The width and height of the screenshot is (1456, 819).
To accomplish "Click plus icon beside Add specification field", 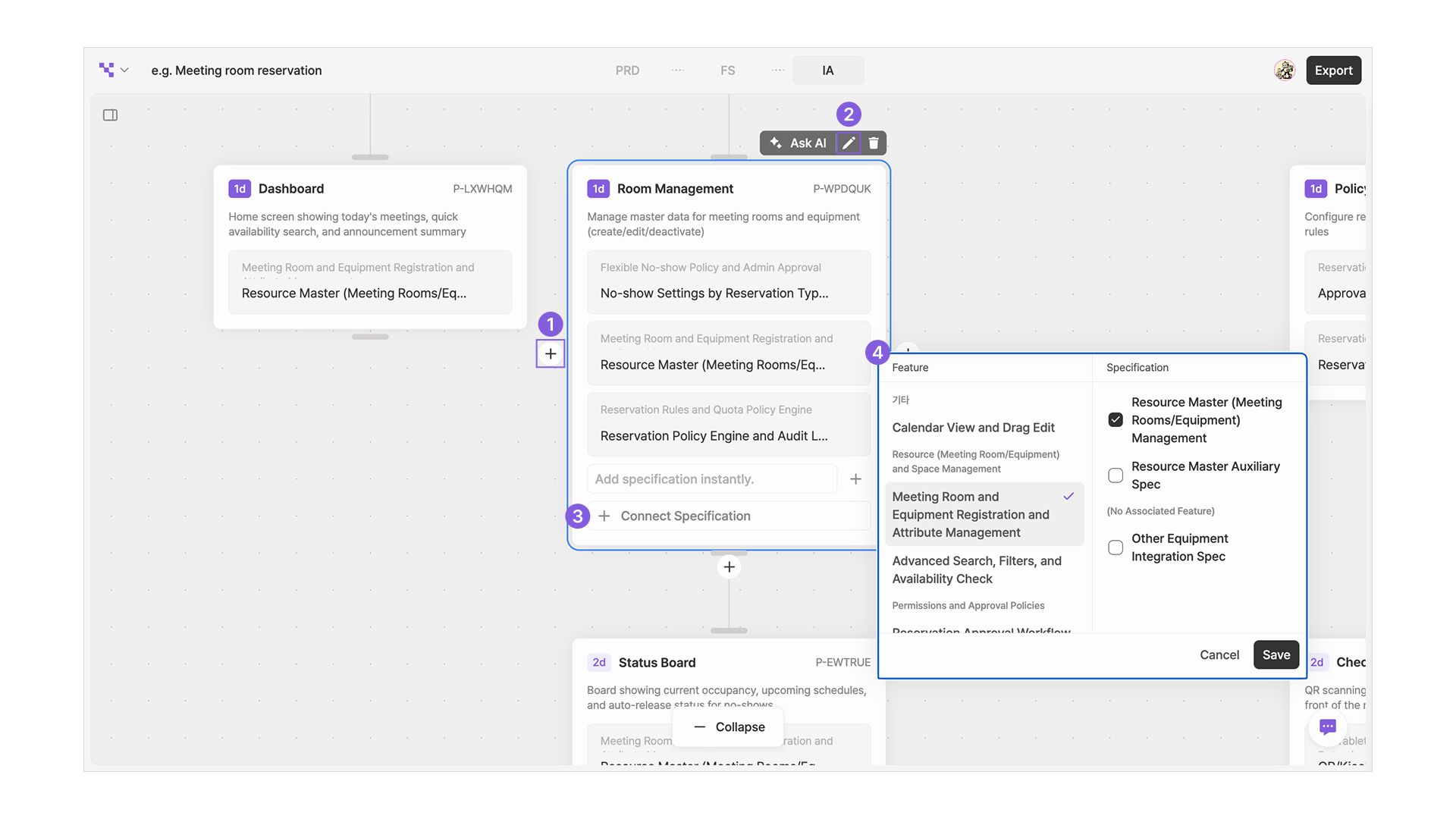I will coord(855,479).
